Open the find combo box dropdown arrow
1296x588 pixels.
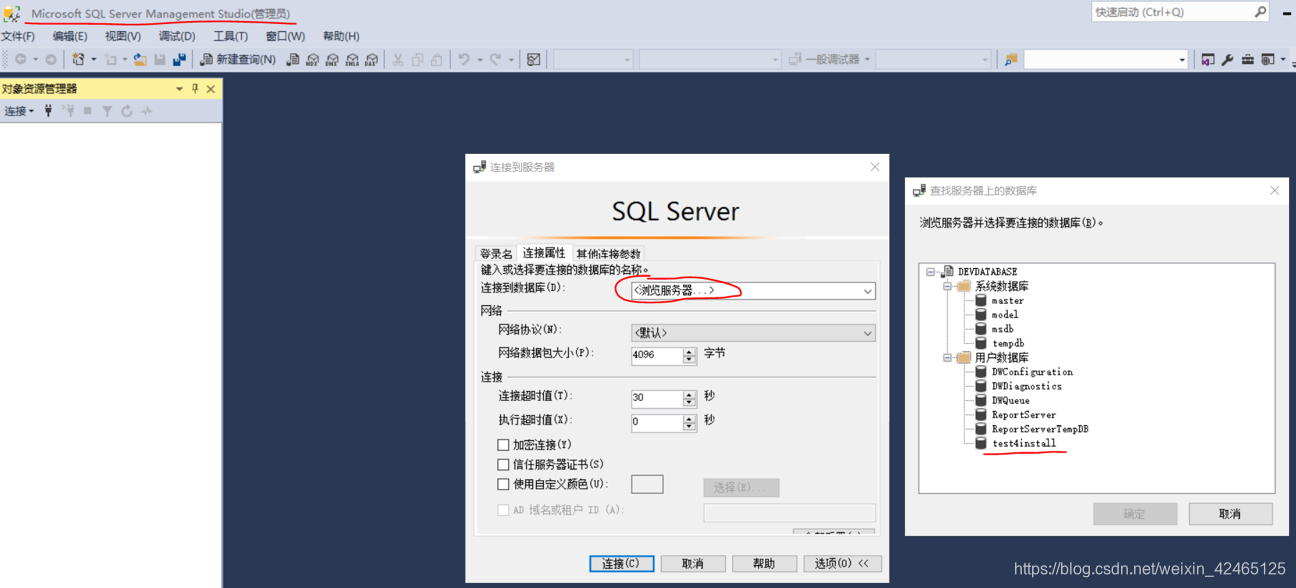click(x=1182, y=60)
